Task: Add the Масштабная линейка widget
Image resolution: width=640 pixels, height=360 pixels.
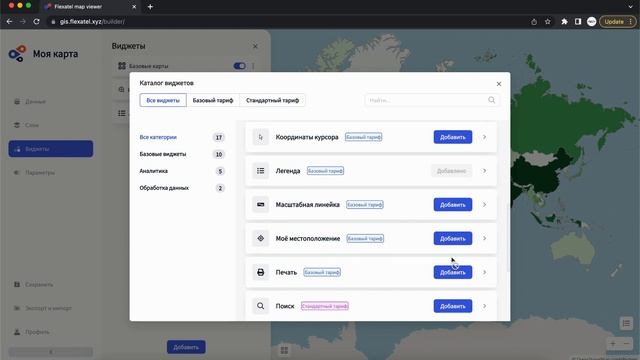Action: click(x=453, y=204)
